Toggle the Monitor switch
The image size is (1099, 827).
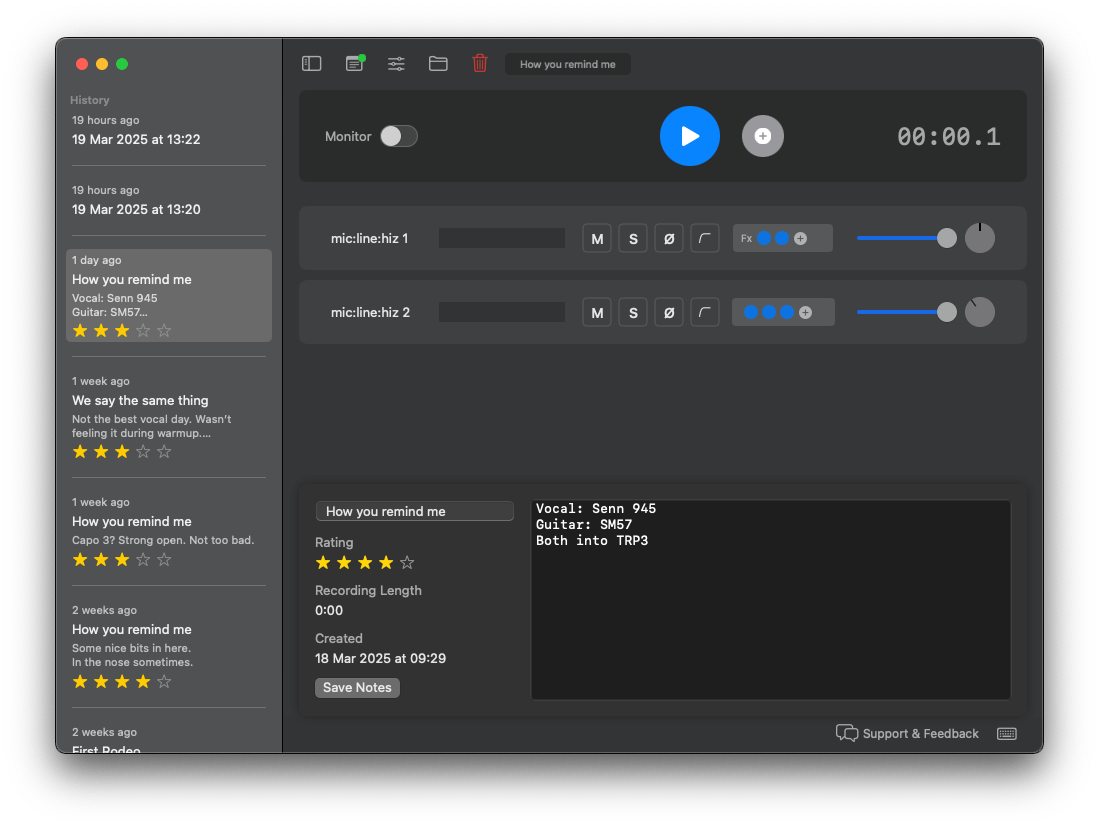(x=399, y=136)
